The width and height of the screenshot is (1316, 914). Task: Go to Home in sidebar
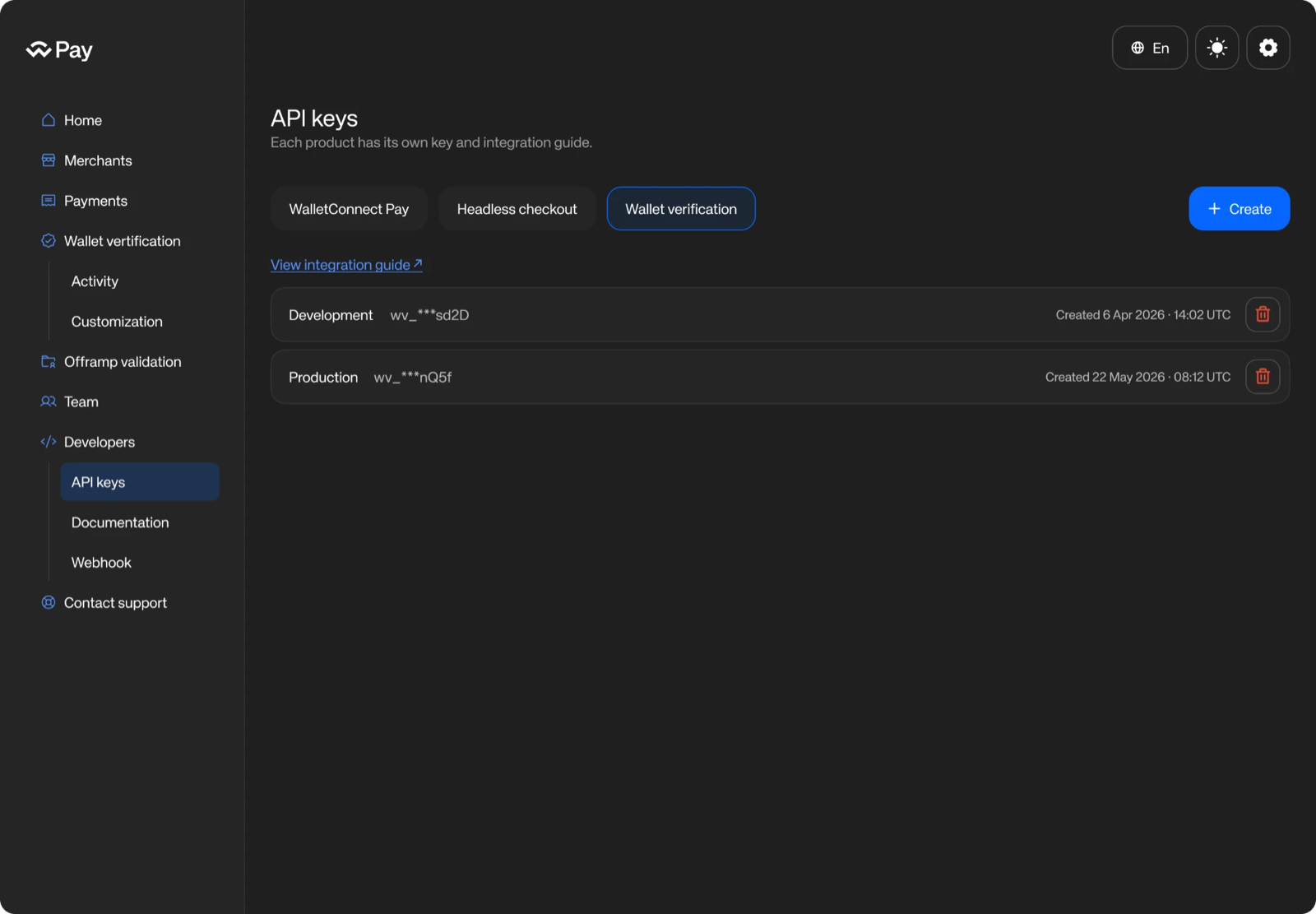pyautogui.click(x=83, y=120)
